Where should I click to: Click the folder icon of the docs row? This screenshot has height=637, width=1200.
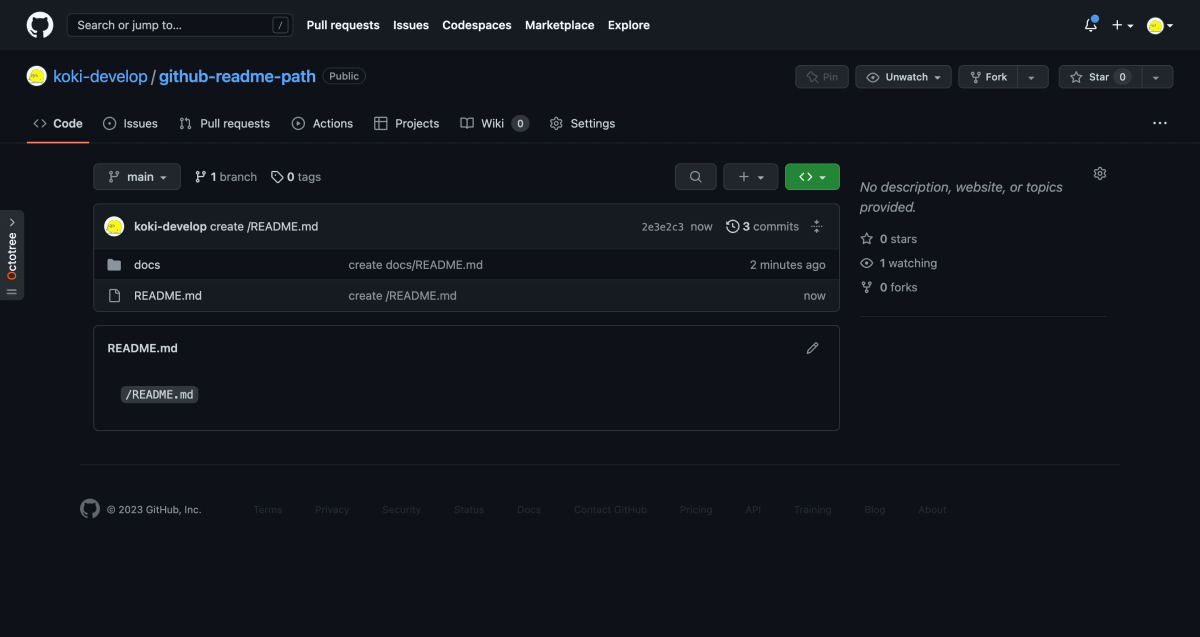[x=114, y=265]
